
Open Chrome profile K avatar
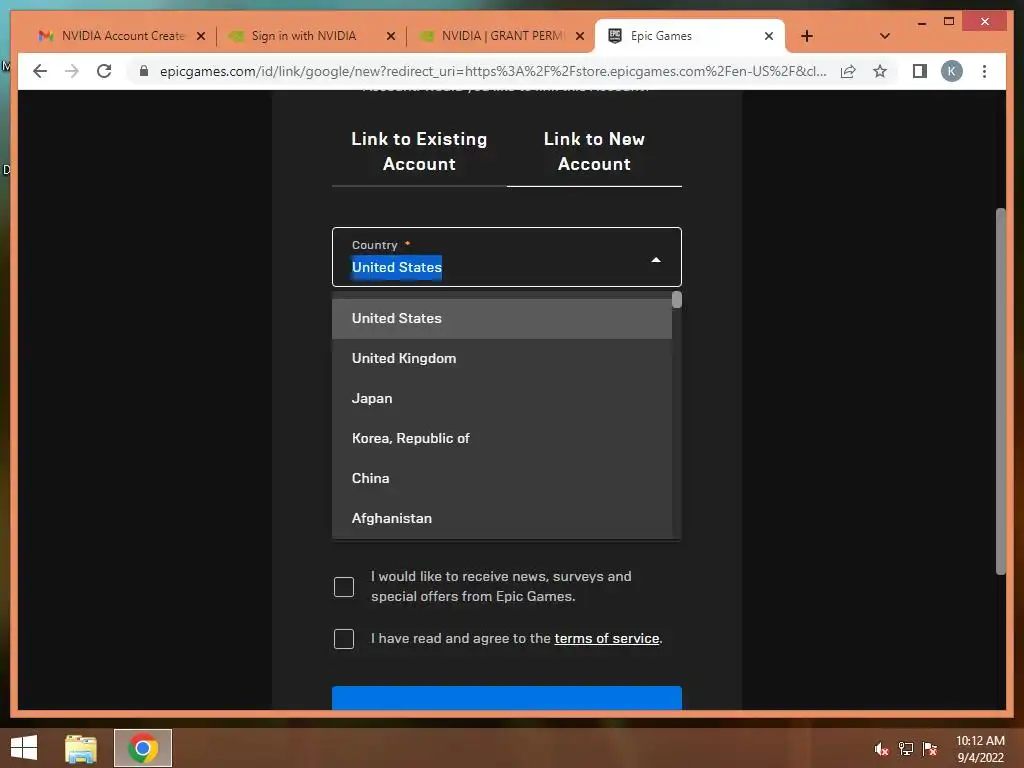(952, 71)
